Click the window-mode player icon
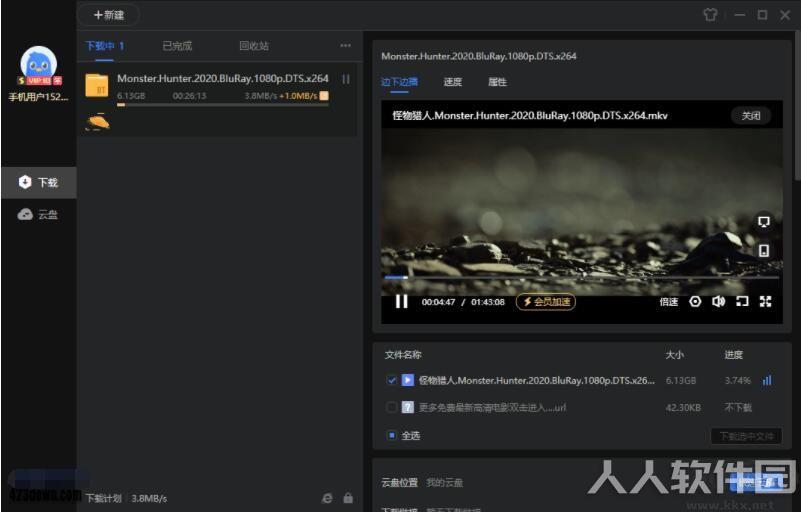Viewport: 801px width, 512px height. click(742, 301)
